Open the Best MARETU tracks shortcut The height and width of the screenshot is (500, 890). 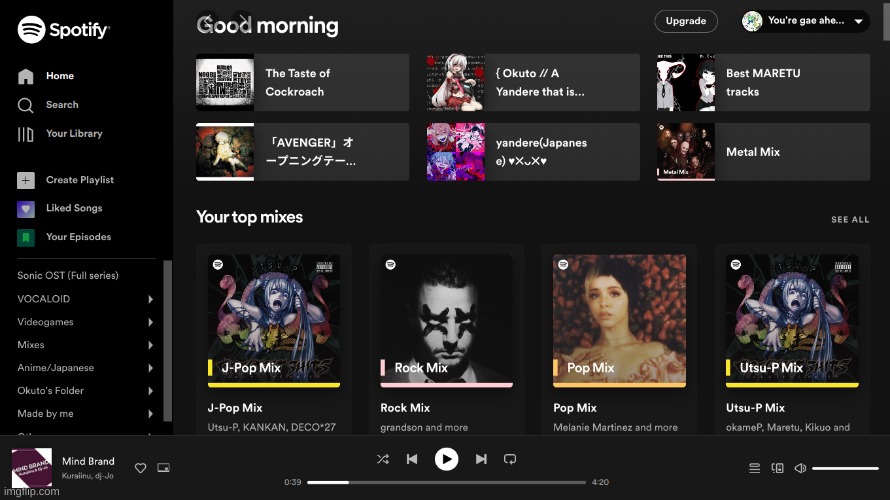[x=763, y=82]
